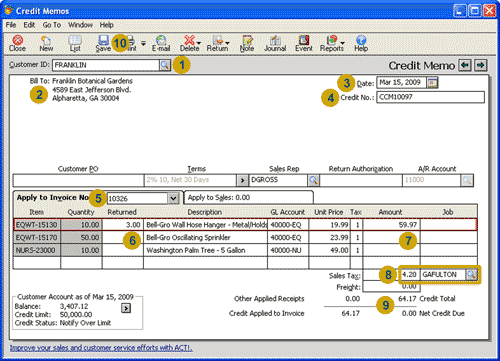
Task: Click GL Account cell 40000-NU
Action: pos(288,250)
